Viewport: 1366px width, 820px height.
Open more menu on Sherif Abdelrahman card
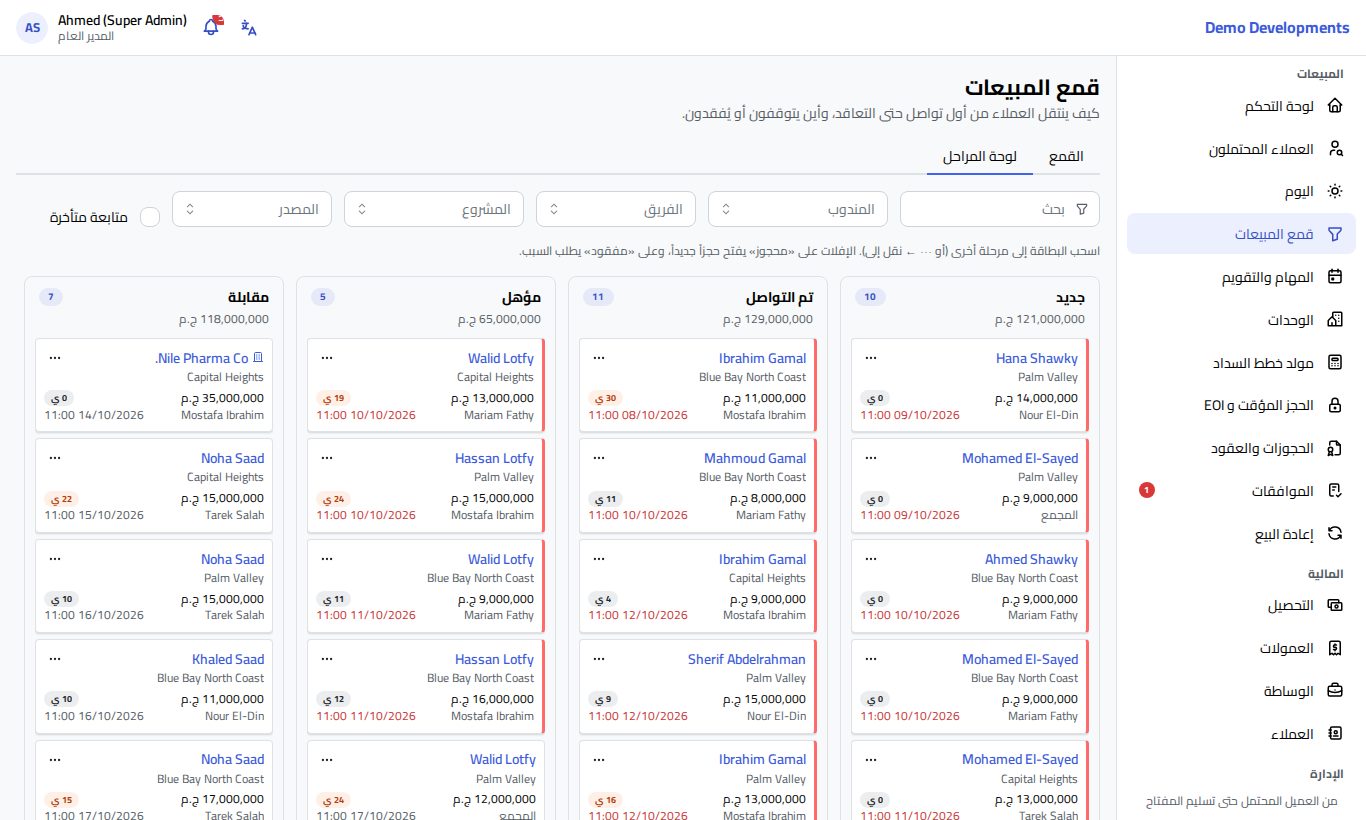click(x=598, y=658)
